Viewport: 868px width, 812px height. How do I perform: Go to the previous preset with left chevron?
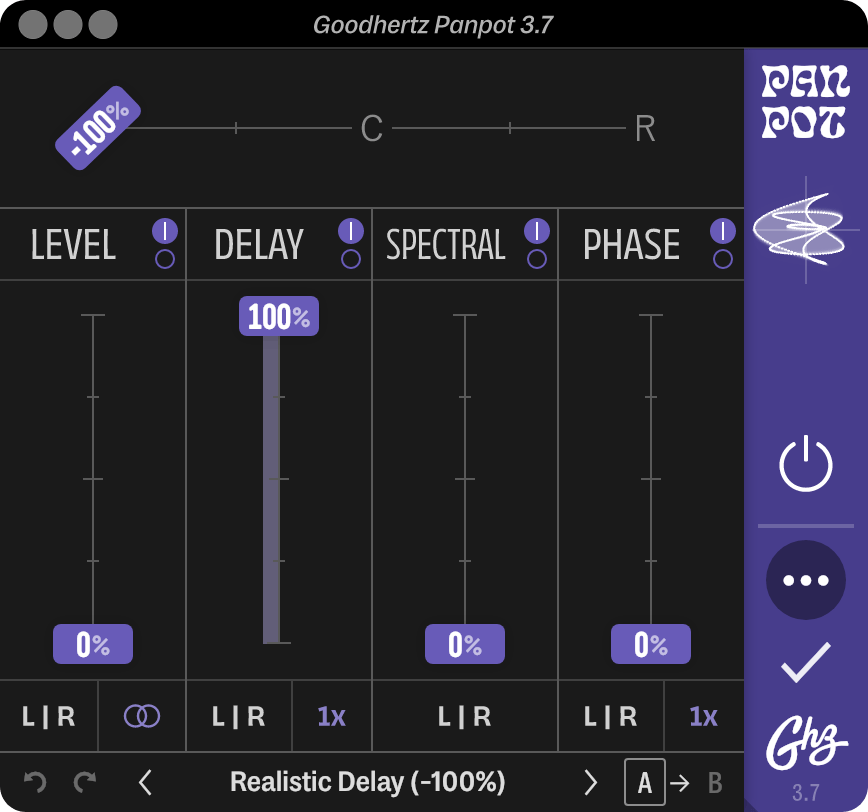145,783
